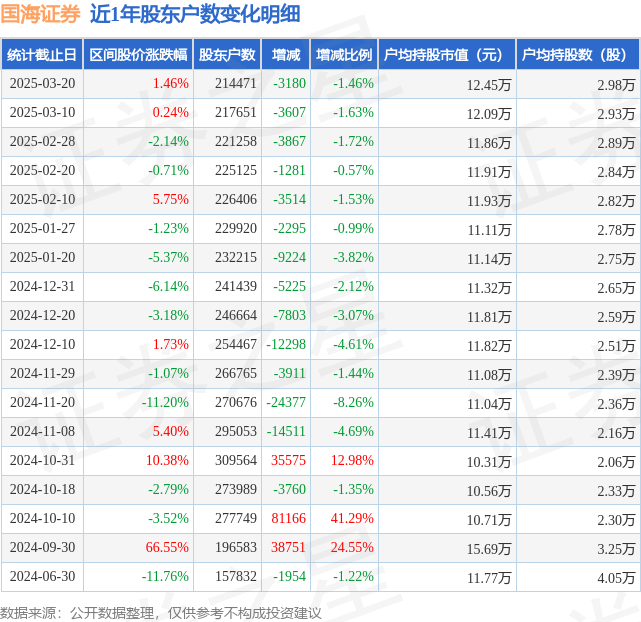The image size is (641, 622).
Task: Click shareholder count 254467
Action: click(x=236, y=345)
